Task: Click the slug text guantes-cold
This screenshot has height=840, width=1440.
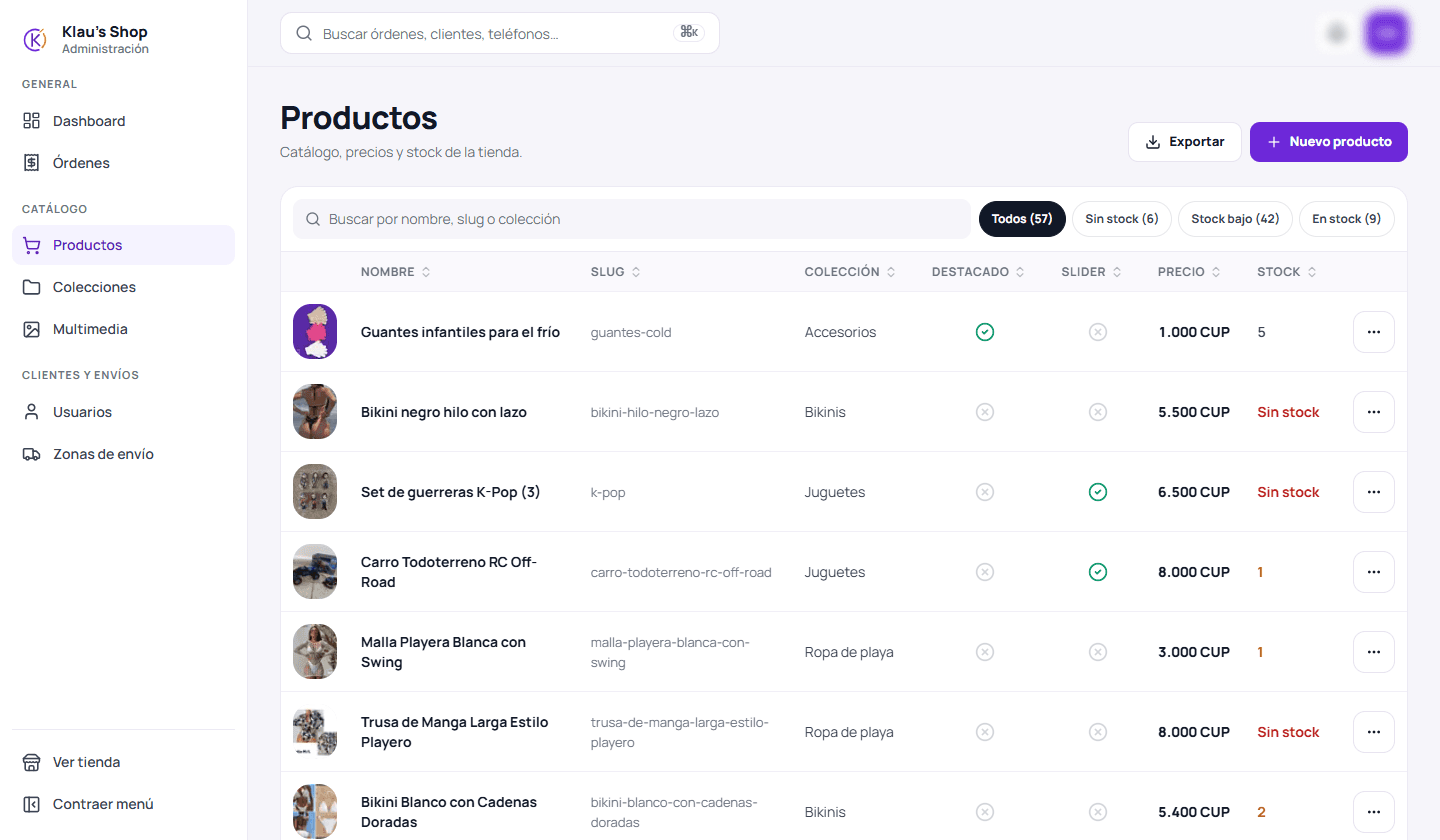Action: [631, 332]
